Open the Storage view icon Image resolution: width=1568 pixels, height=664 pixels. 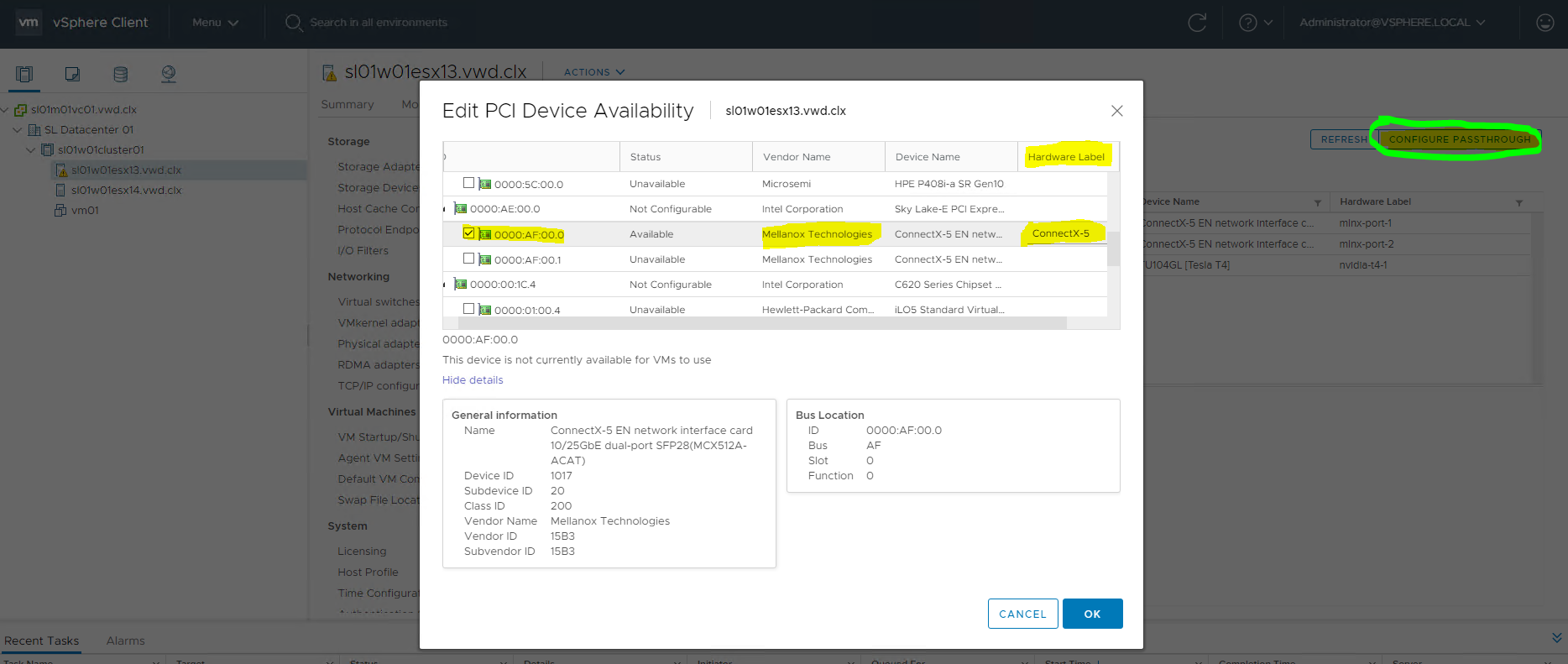[x=121, y=74]
